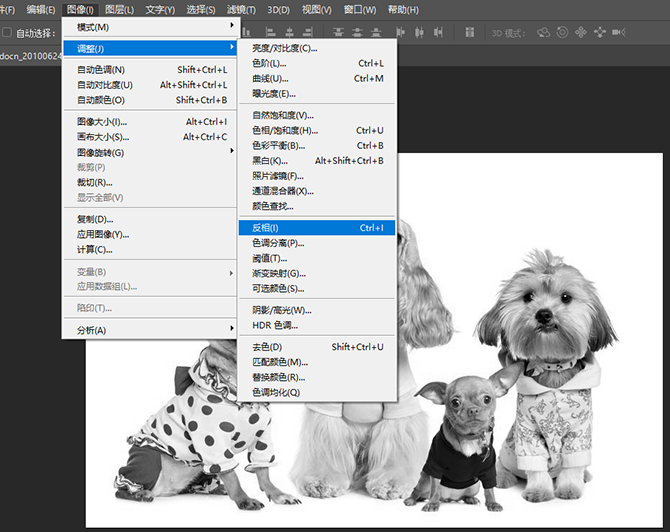
Task: Choose 可选颜色(S) selective color
Action: pyautogui.click(x=317, y=289)
